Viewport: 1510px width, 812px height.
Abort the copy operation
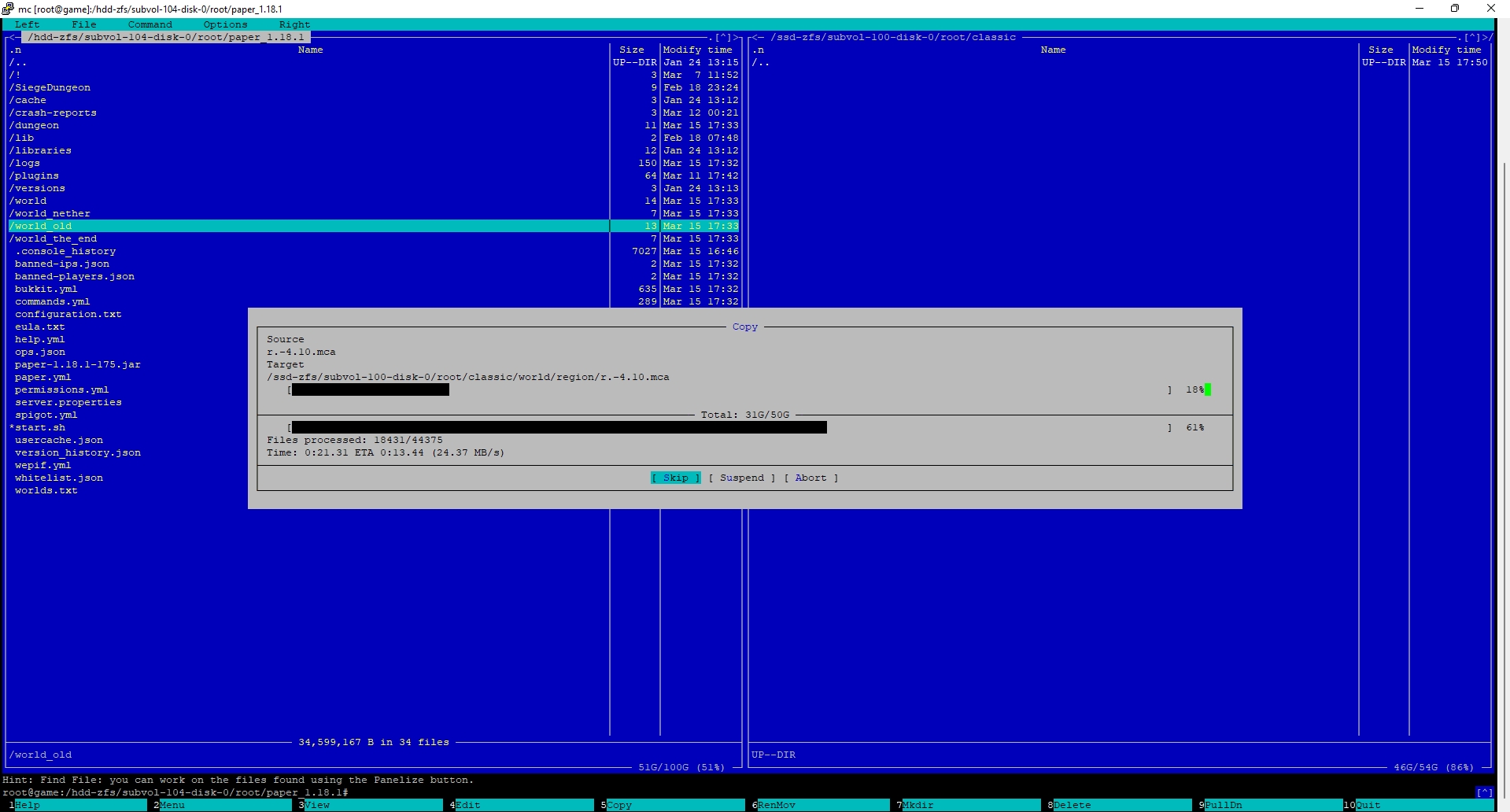coord(810,478)
